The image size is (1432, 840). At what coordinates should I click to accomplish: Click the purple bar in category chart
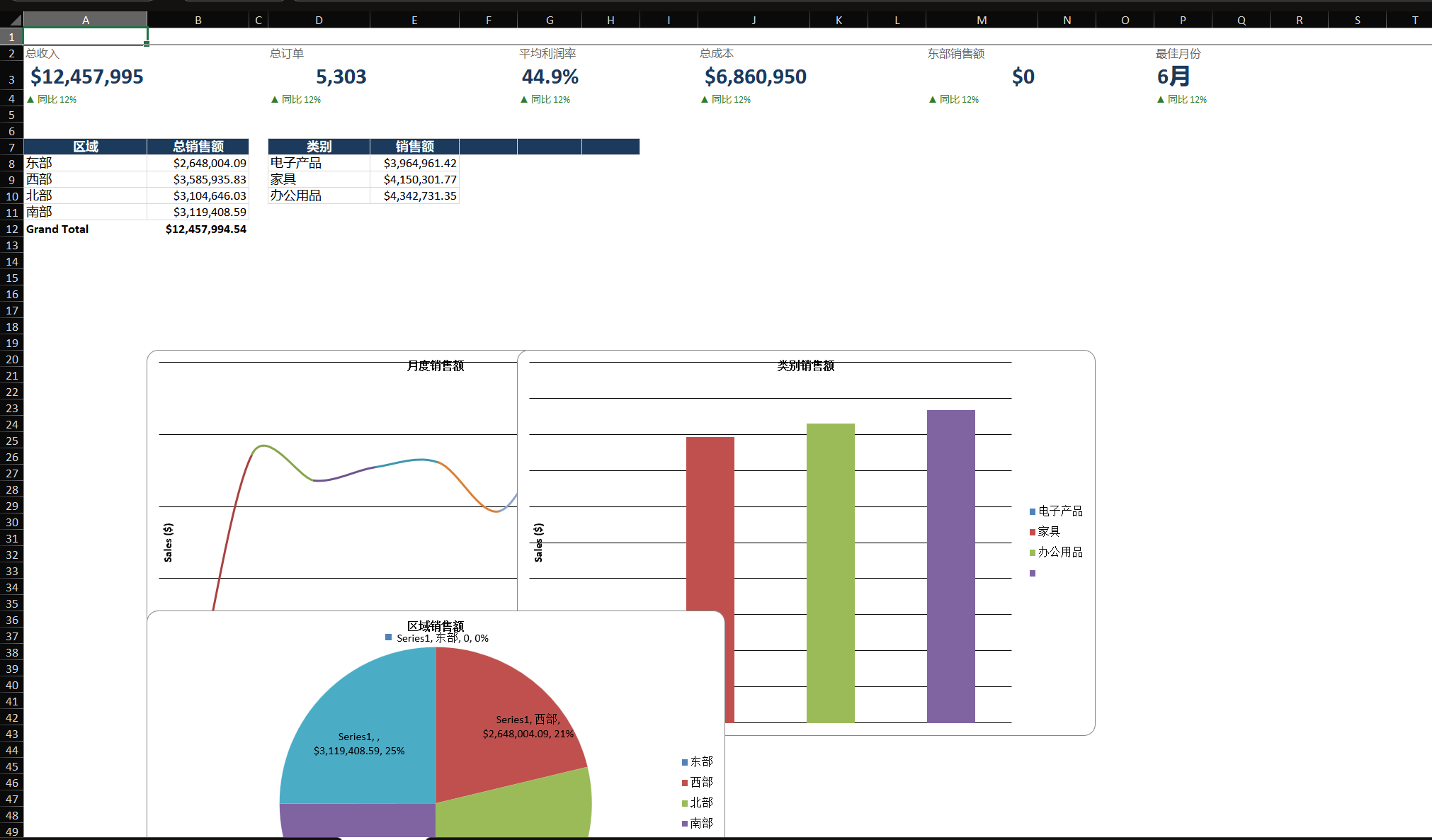coord(950,566)
